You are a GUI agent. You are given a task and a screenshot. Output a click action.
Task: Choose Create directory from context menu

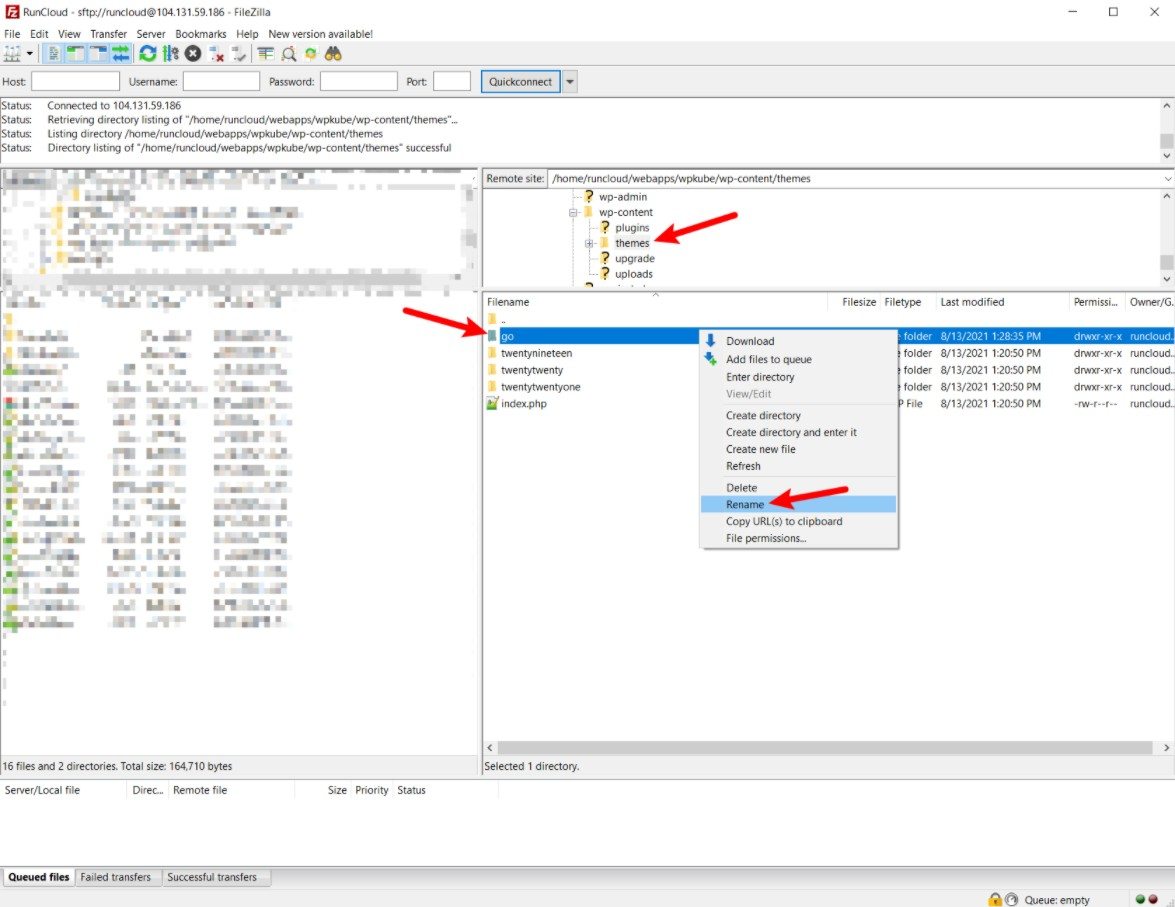[x=798, y=415]
